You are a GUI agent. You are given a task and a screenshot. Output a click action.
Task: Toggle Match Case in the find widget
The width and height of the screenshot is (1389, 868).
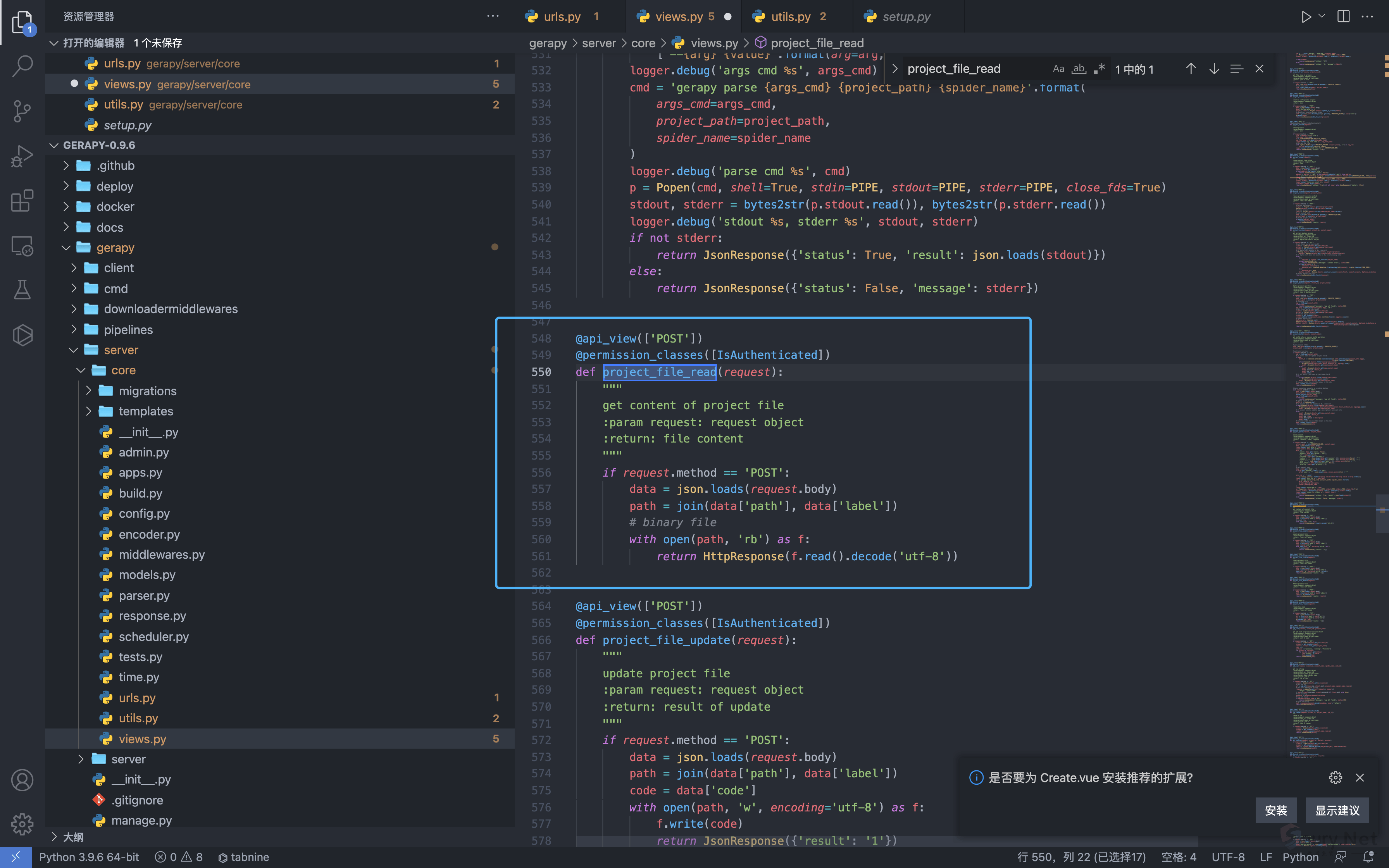1058,69
